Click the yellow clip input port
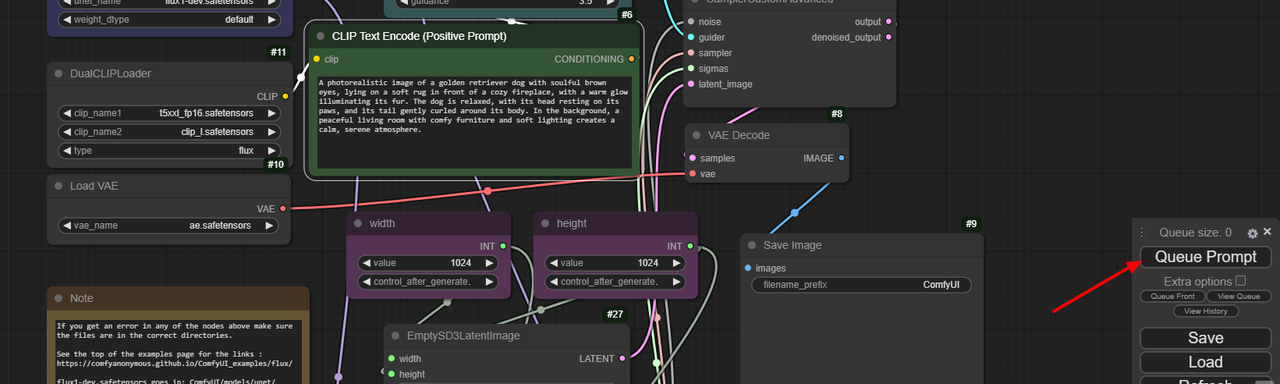This screenshot has height=384, width=1280. tap(317, 59)
